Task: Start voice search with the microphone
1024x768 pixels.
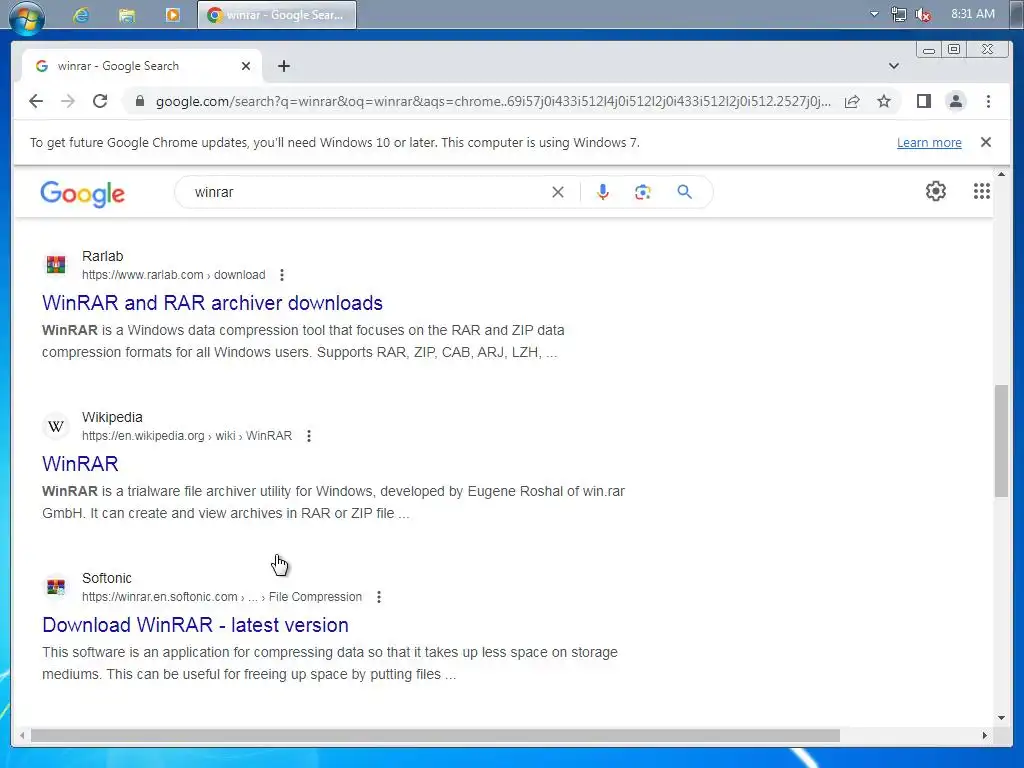Action: pos(603,192)
